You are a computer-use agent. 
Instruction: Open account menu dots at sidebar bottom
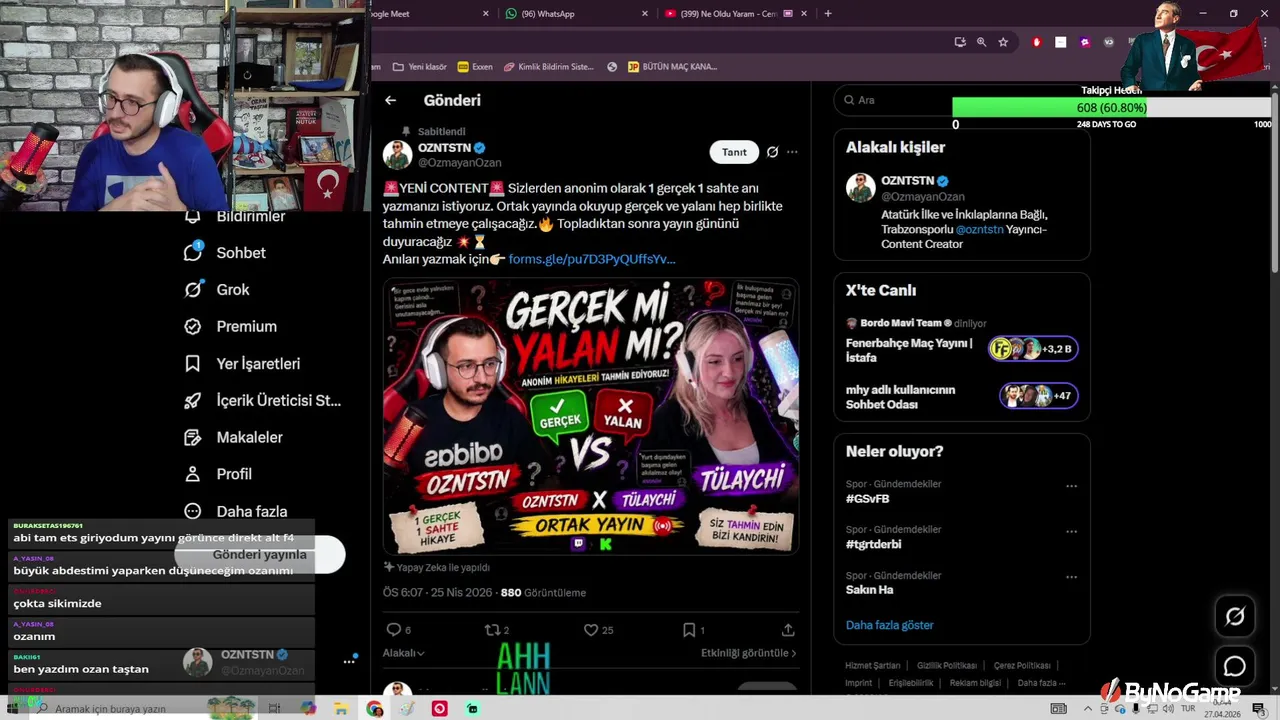349,662
